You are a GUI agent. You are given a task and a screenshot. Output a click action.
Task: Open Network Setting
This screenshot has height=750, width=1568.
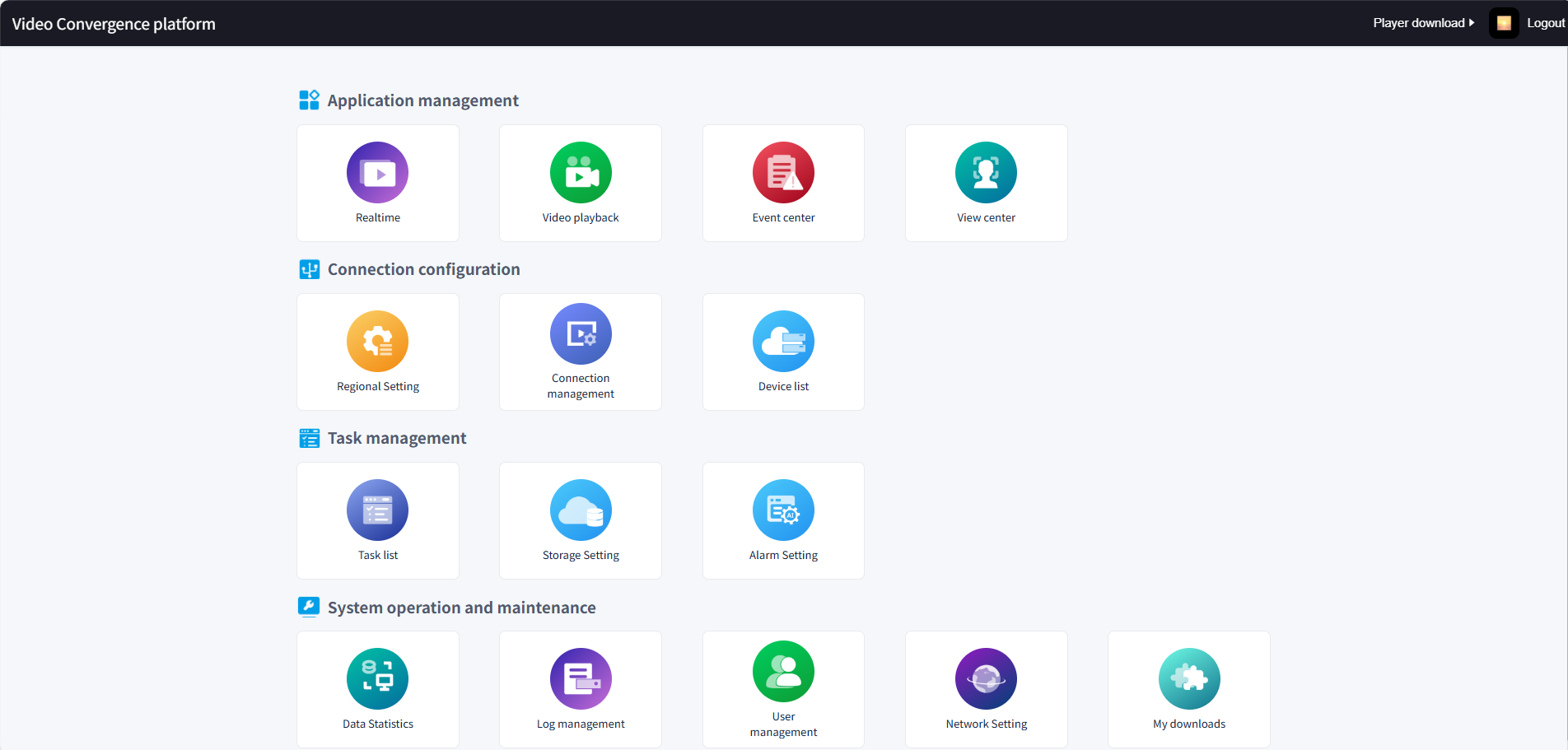tap(986, 680)
